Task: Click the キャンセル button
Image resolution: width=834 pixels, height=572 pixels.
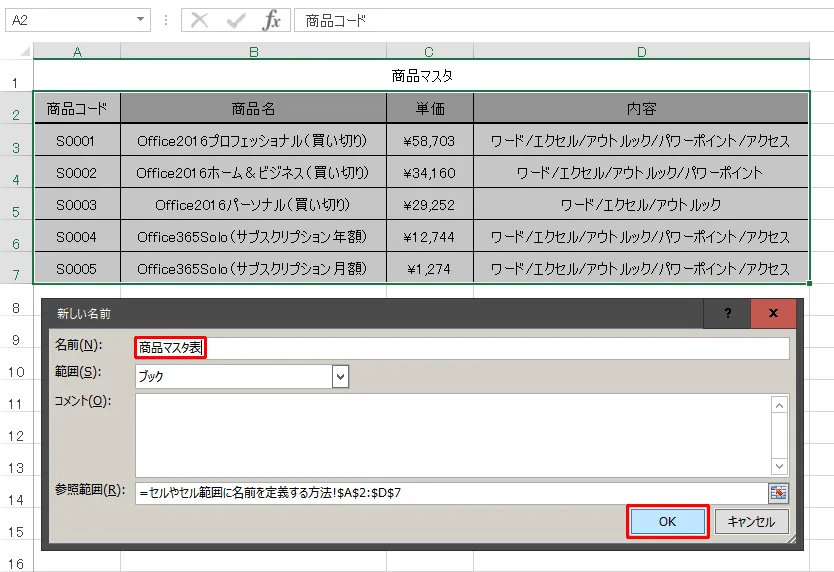Action: point(751,521)
